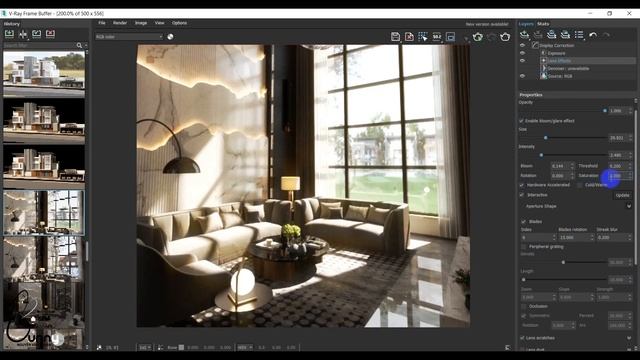Delete selected history image icon
640x360 pixels.
tap(50, 34)
